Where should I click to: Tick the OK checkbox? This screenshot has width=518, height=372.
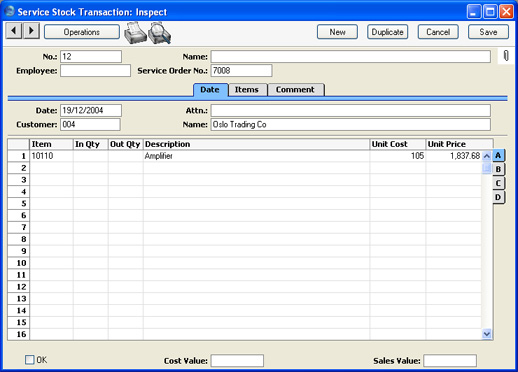(x=30, y=360)
